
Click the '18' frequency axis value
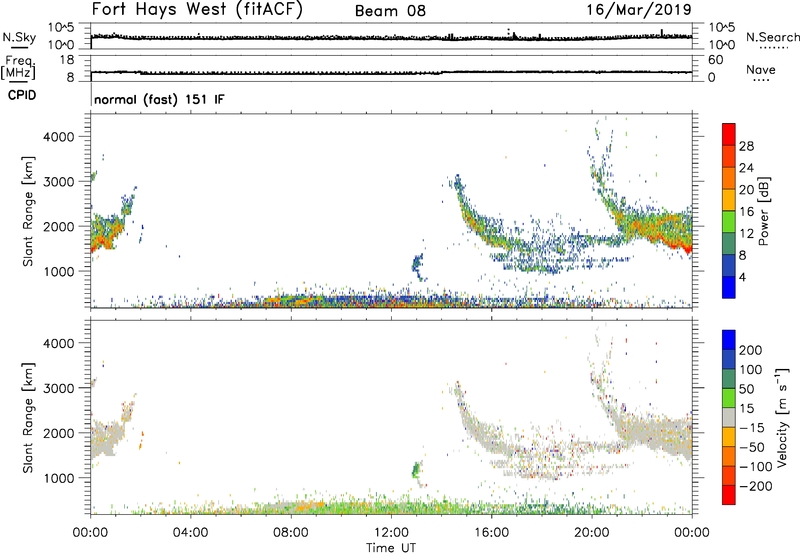coord(67,60)
